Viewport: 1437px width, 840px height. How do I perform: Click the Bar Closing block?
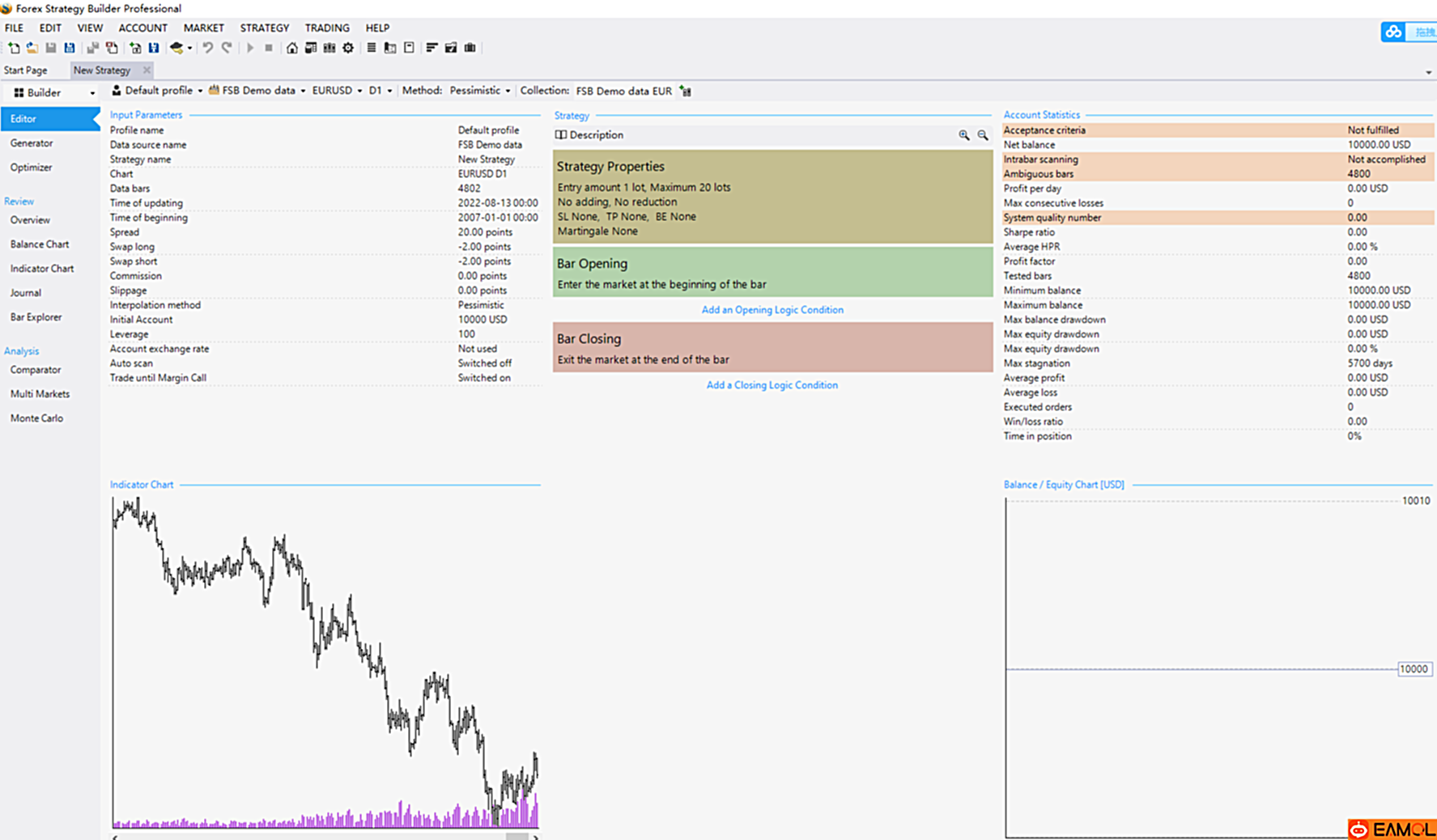tap(772, 347)
